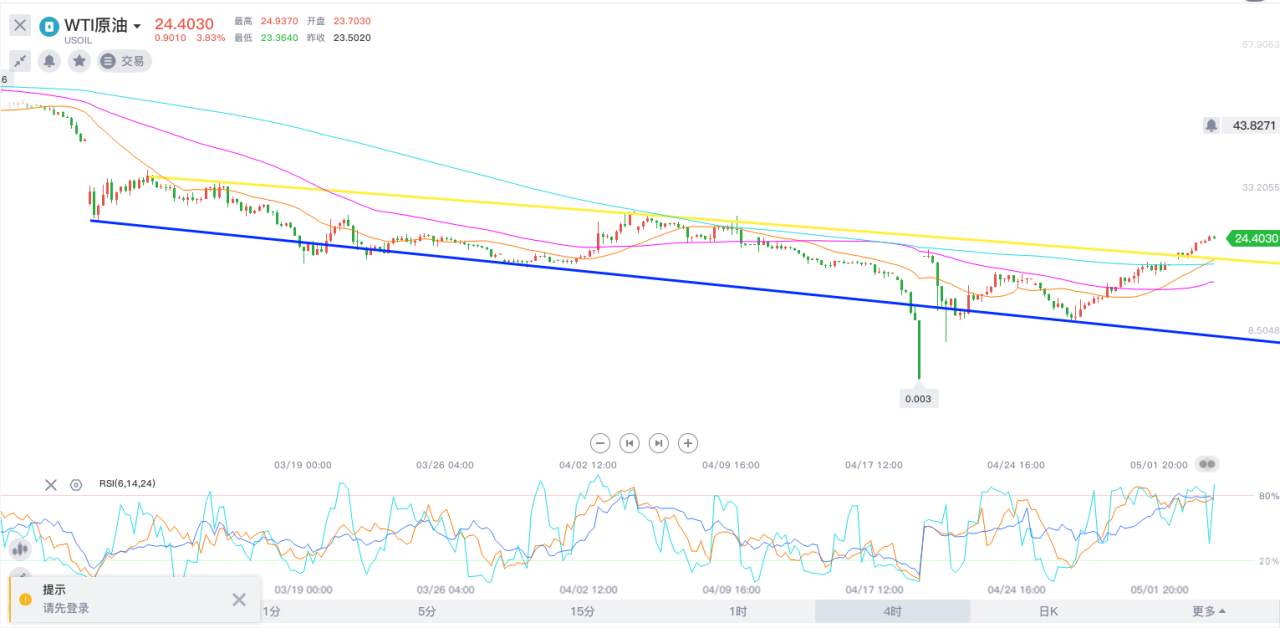Click the 交易 trade button
This screenshot has width=1280, height=628.
tap(124, 61)
